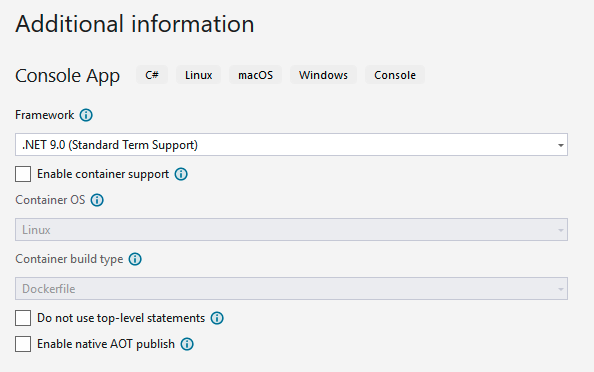Open info icon for native AOT publish
This screenshot has width=594, height=372.
187,344
